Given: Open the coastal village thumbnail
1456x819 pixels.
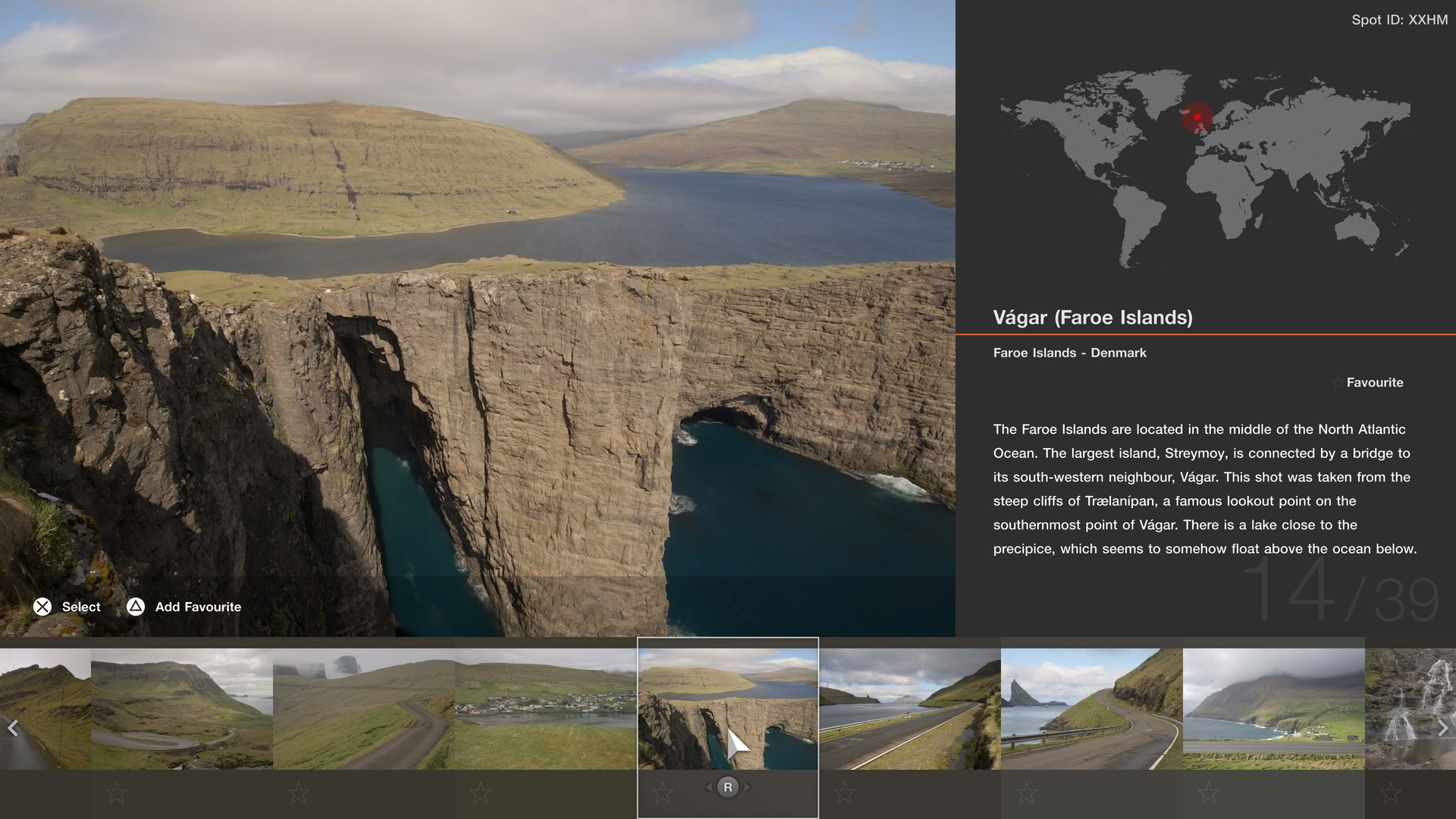Looking at the screenshot, I should pos(545,708).
